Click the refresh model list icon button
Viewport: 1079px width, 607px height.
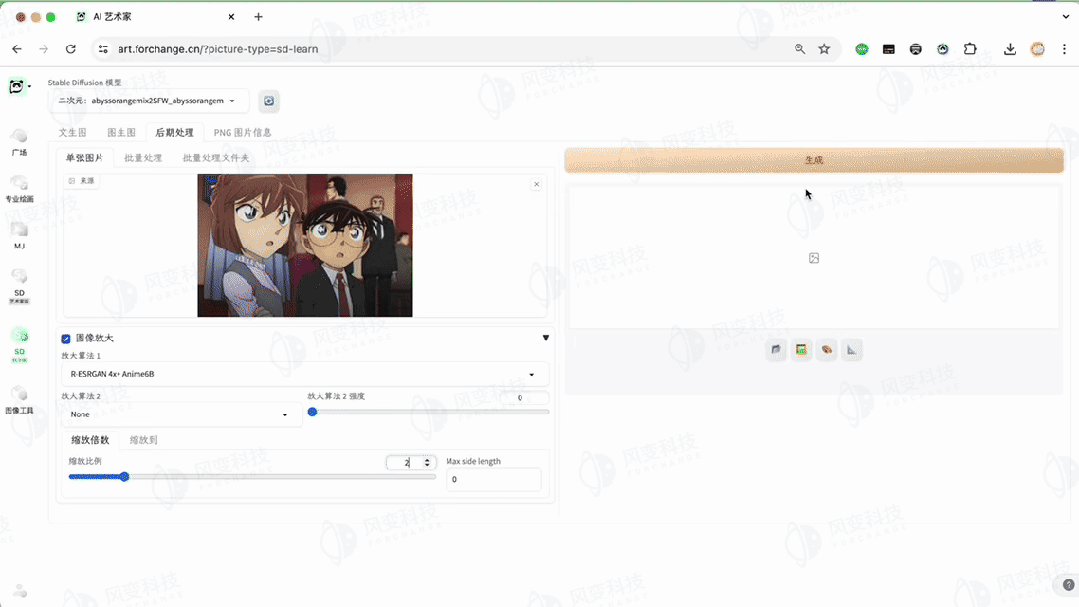(269, 101)
